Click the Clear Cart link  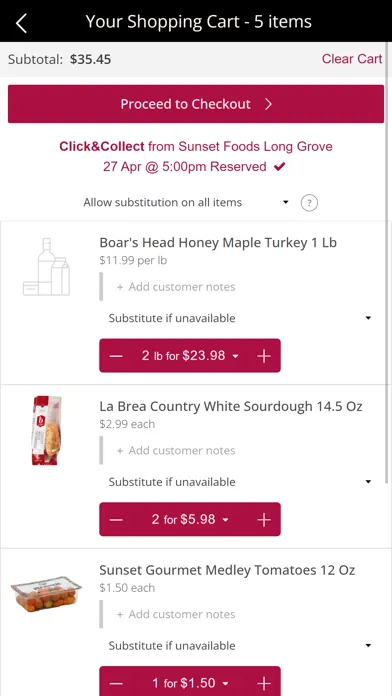coord(352,59)
